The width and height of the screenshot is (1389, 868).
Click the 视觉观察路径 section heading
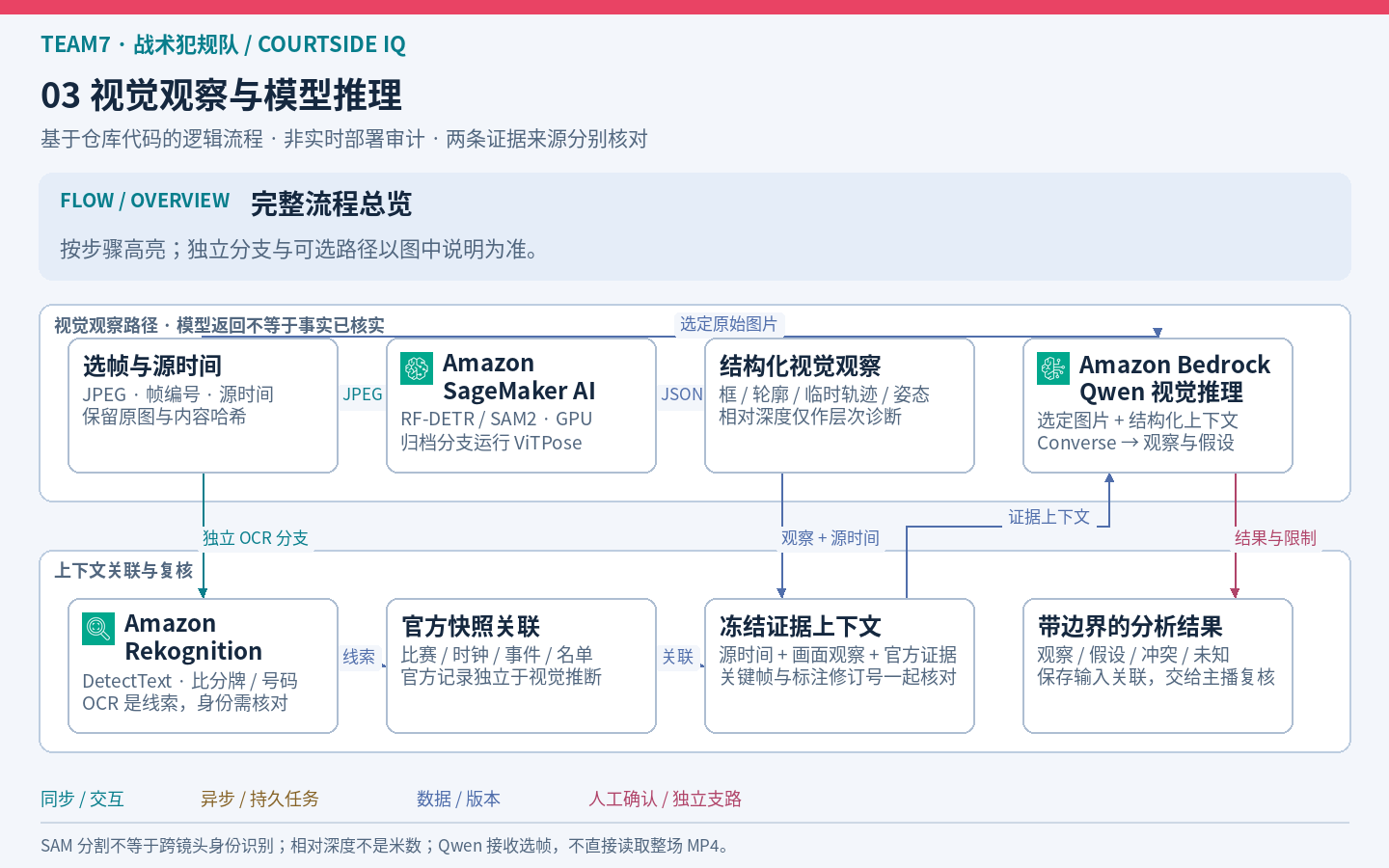click(x=219, y=326)
